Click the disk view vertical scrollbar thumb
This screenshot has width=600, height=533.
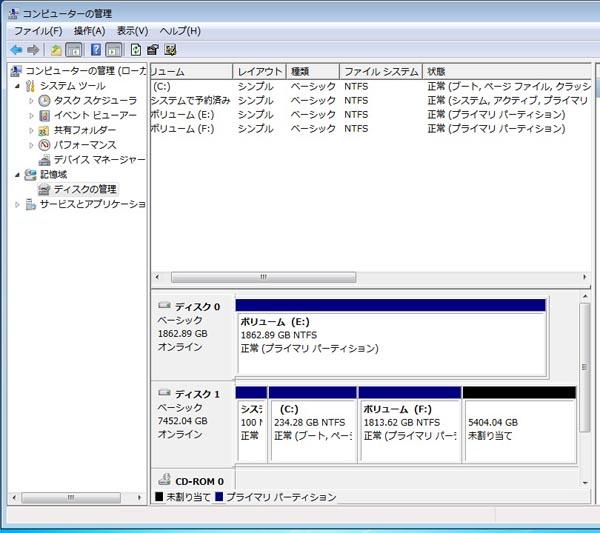[585, 367]
